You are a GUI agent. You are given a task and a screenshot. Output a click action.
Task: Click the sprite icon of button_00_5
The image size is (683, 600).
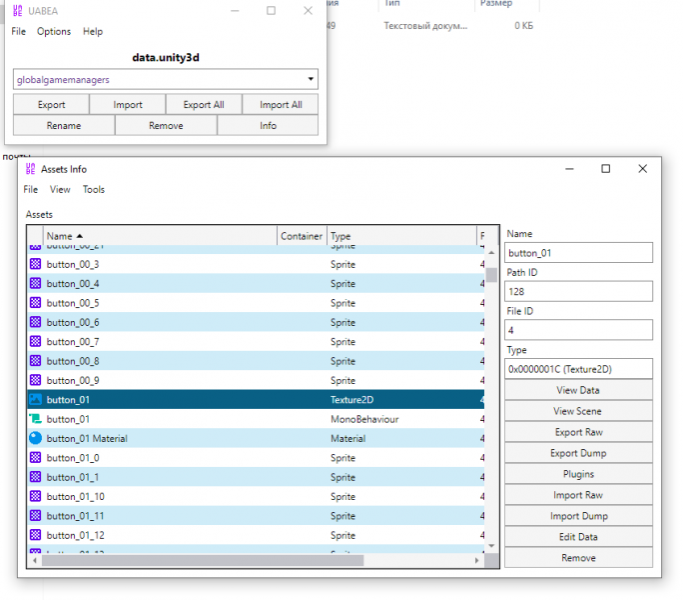(35, 302)
